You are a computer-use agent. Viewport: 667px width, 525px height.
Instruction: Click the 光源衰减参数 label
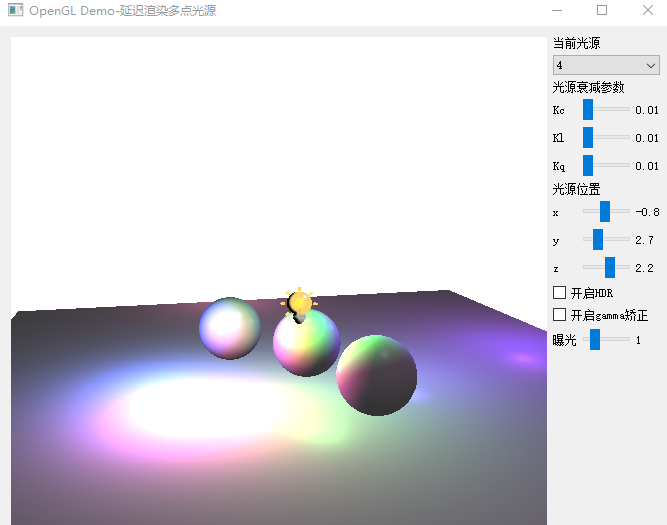coord(588,87)
